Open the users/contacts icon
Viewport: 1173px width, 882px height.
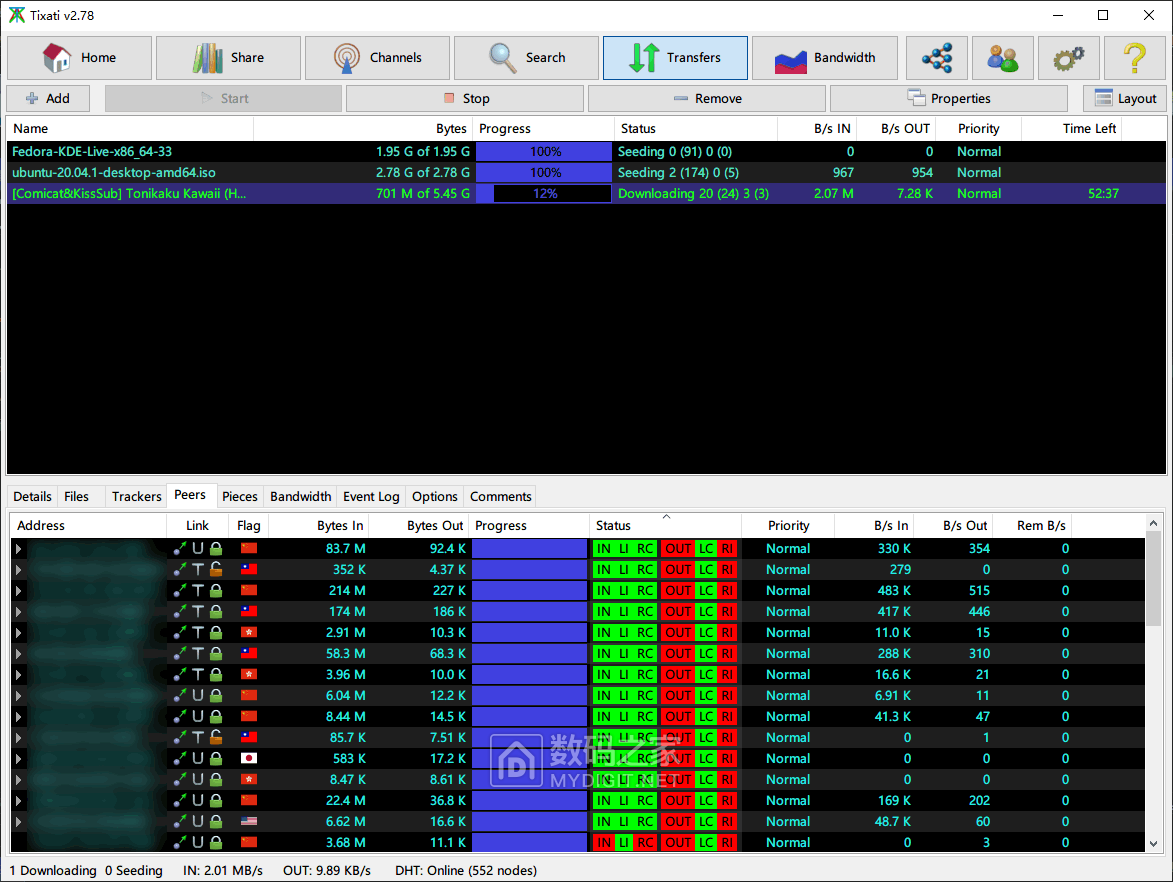[1003, 58]
